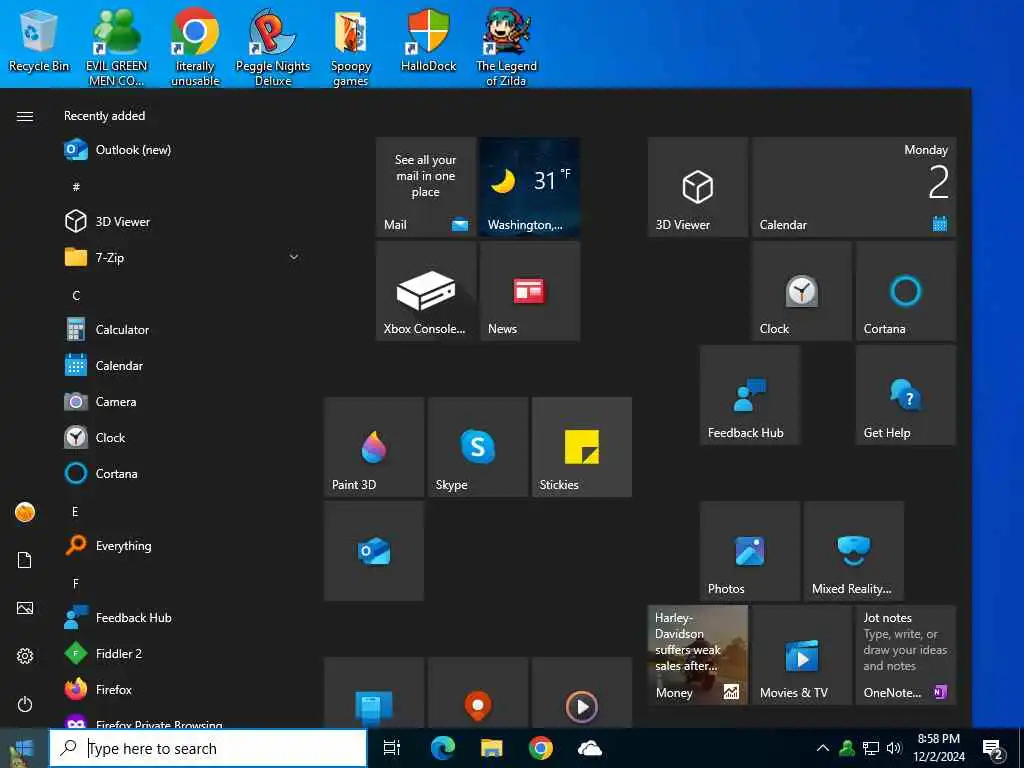Open the Clock tile

pyautogui.click(x=801, y=291)
